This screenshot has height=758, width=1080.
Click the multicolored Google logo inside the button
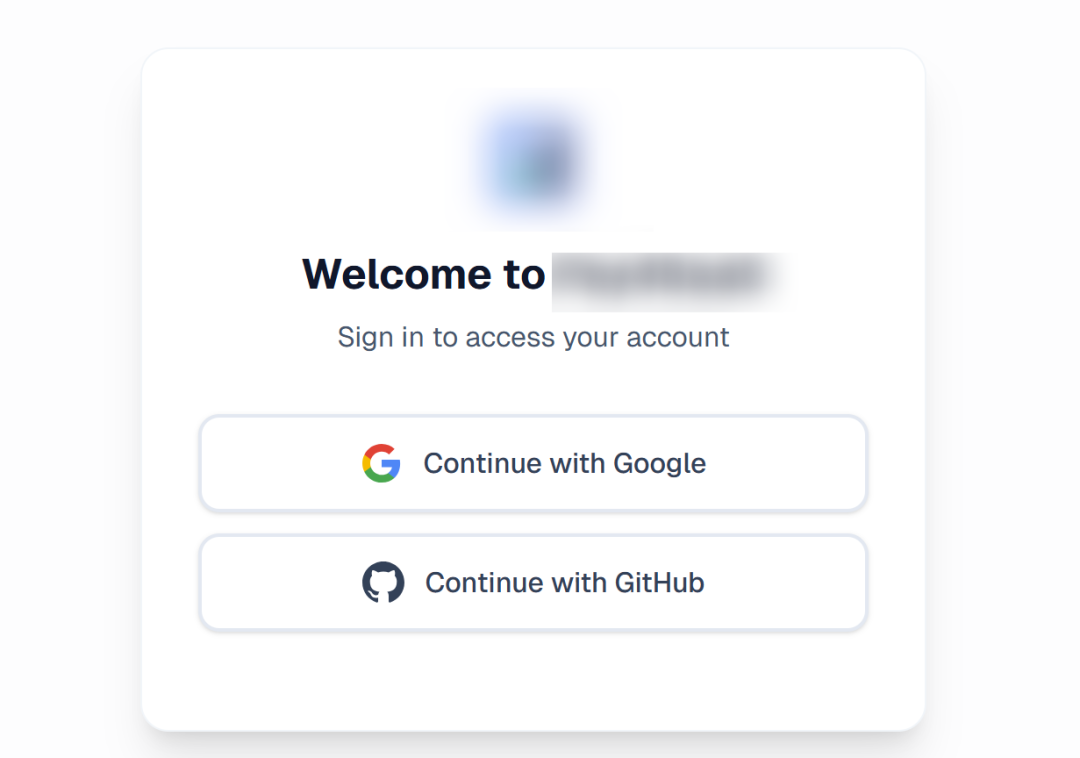tap(380, 463)
